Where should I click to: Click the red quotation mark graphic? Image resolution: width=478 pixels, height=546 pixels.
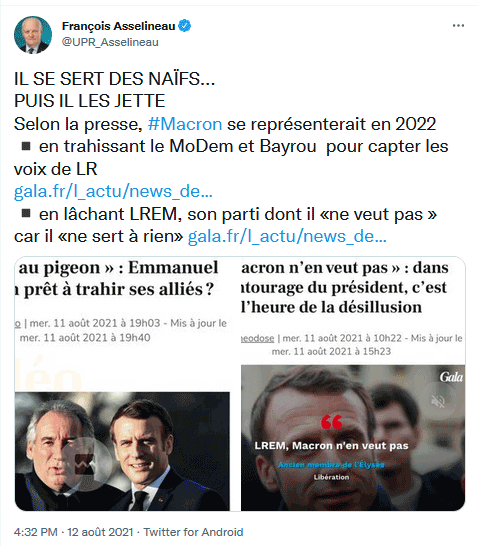tap(331, 422)
